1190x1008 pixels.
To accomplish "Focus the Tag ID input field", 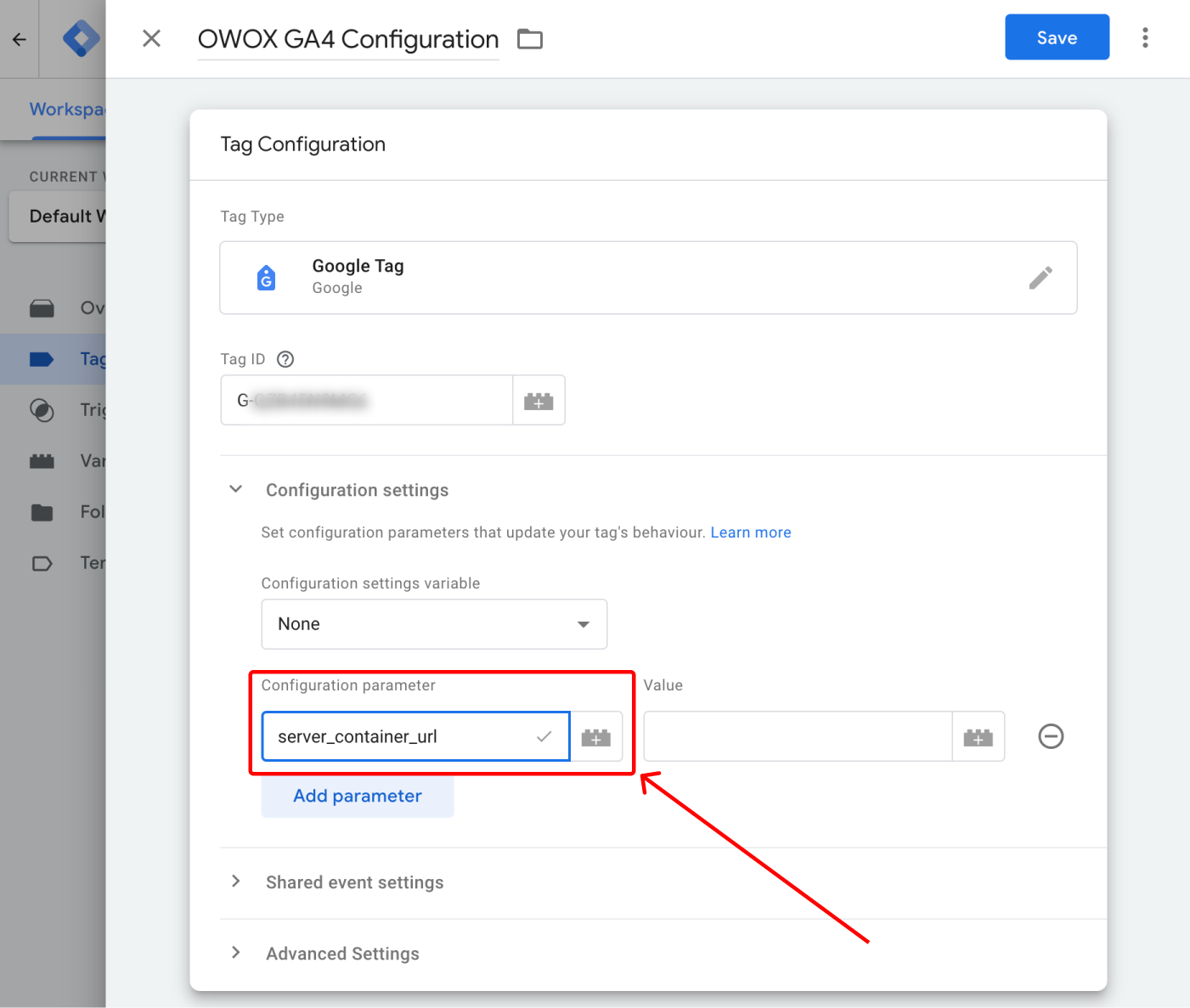I will click(367, 400).
